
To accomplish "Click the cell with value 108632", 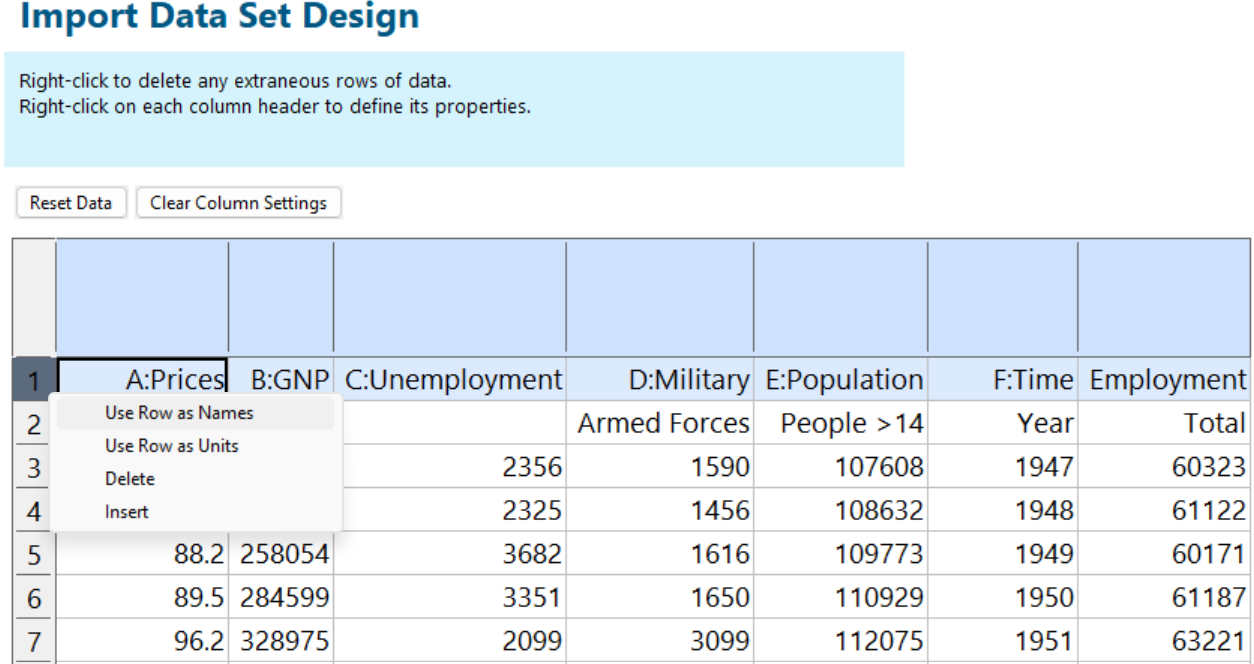I will (841, 511).
